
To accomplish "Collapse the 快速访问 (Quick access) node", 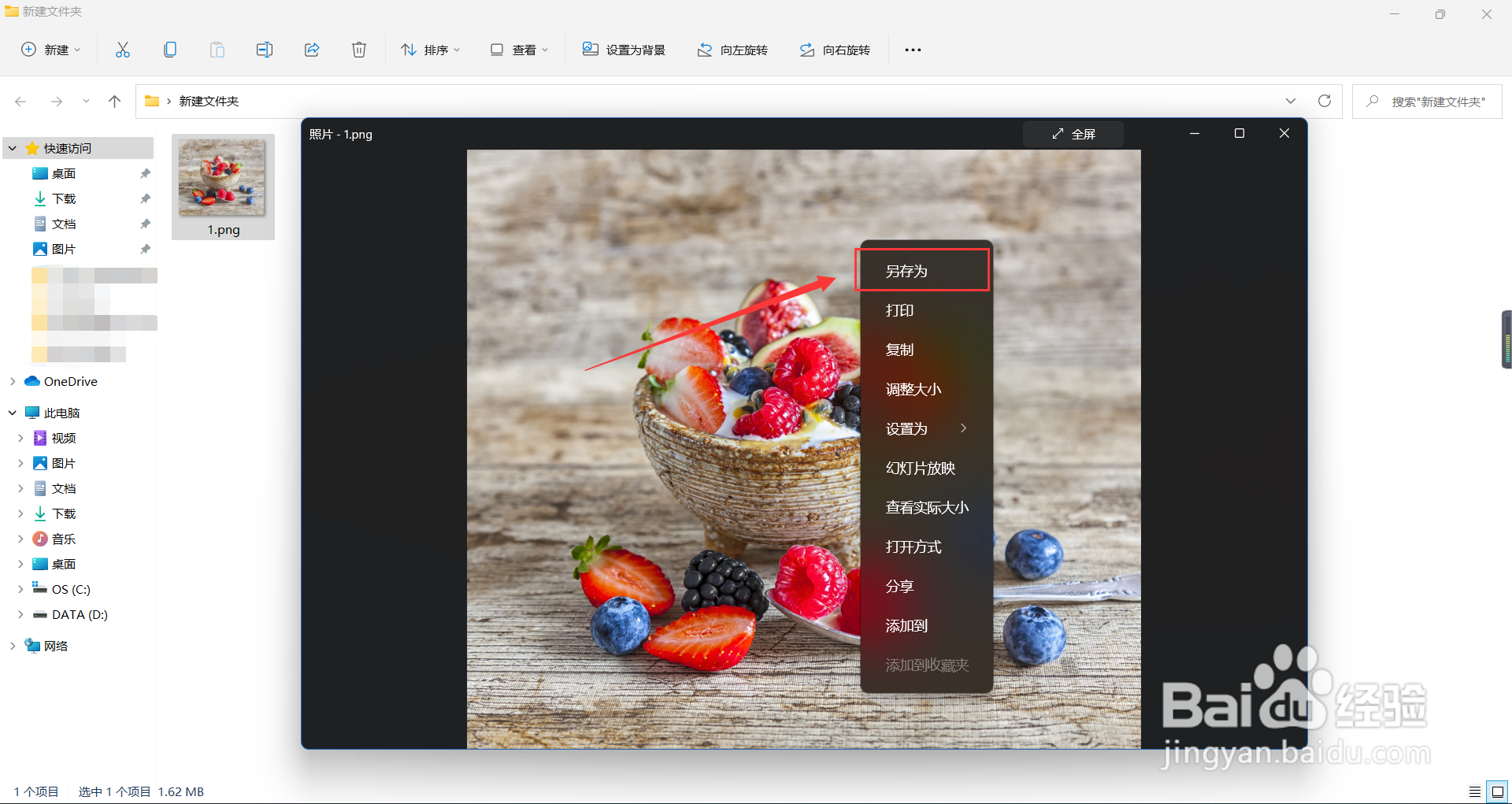I will coord(13,148).
